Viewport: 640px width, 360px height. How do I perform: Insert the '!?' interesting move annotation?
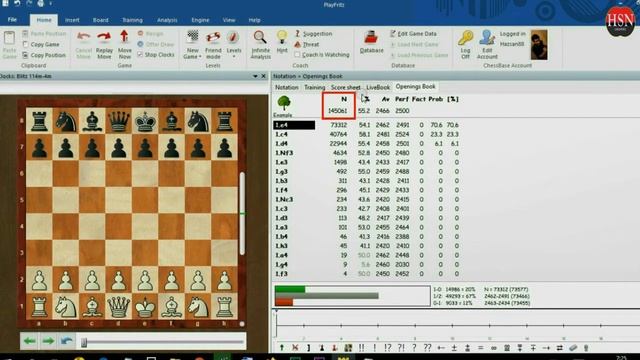coord(387,348)
